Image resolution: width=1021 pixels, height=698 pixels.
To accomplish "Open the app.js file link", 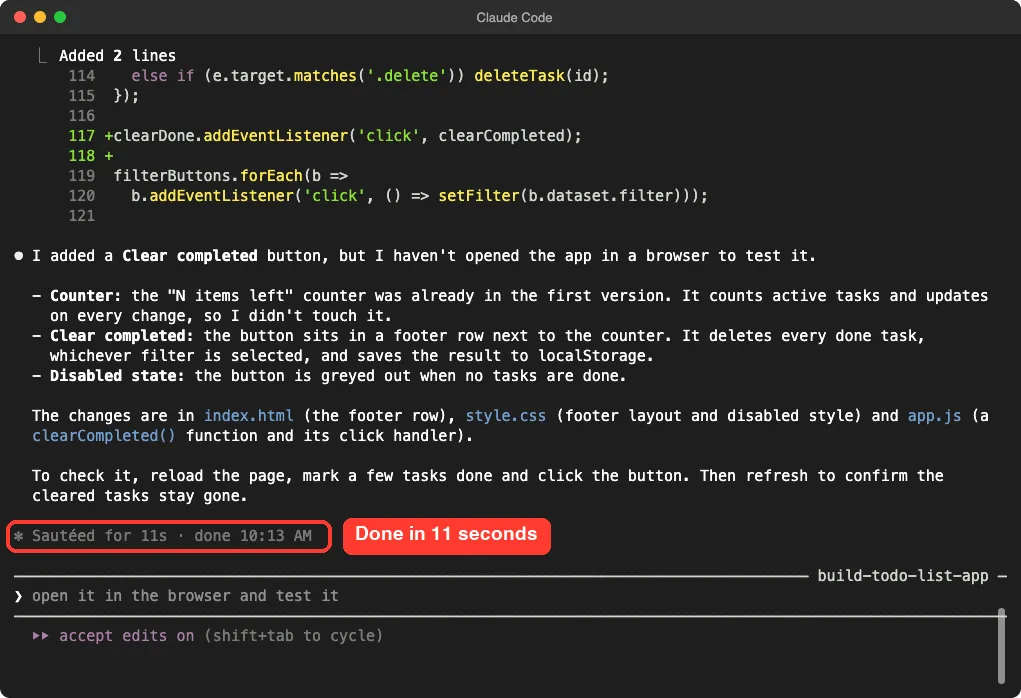I will [x=934, y=415].
